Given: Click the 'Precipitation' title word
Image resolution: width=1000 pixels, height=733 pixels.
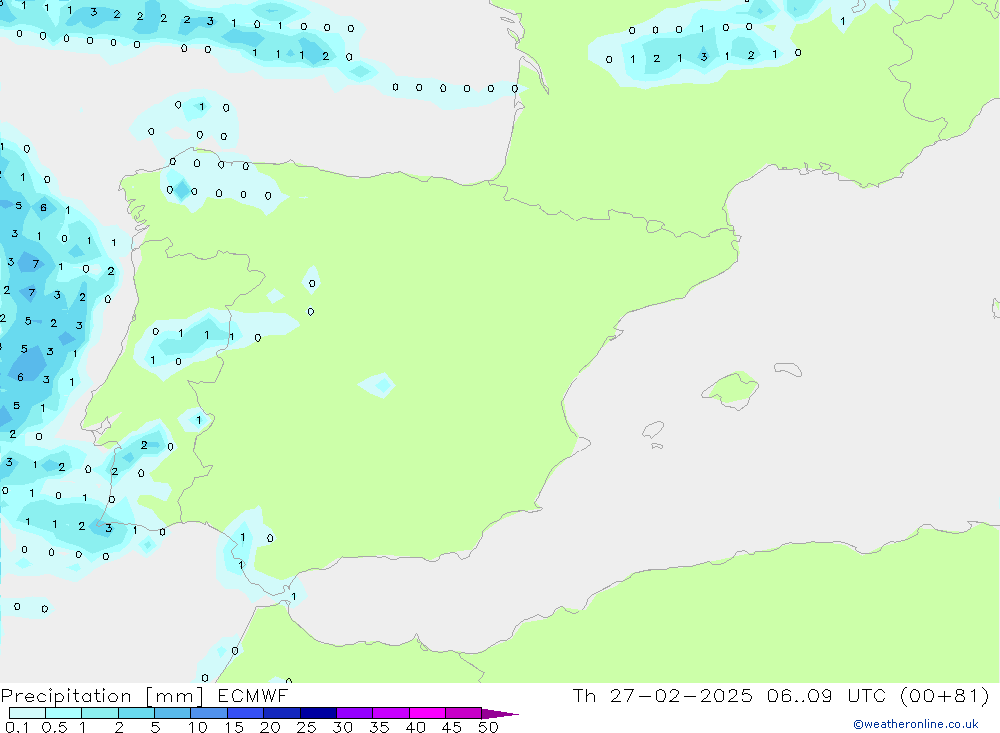Looking at the screenshot, I should coord(66,696).
